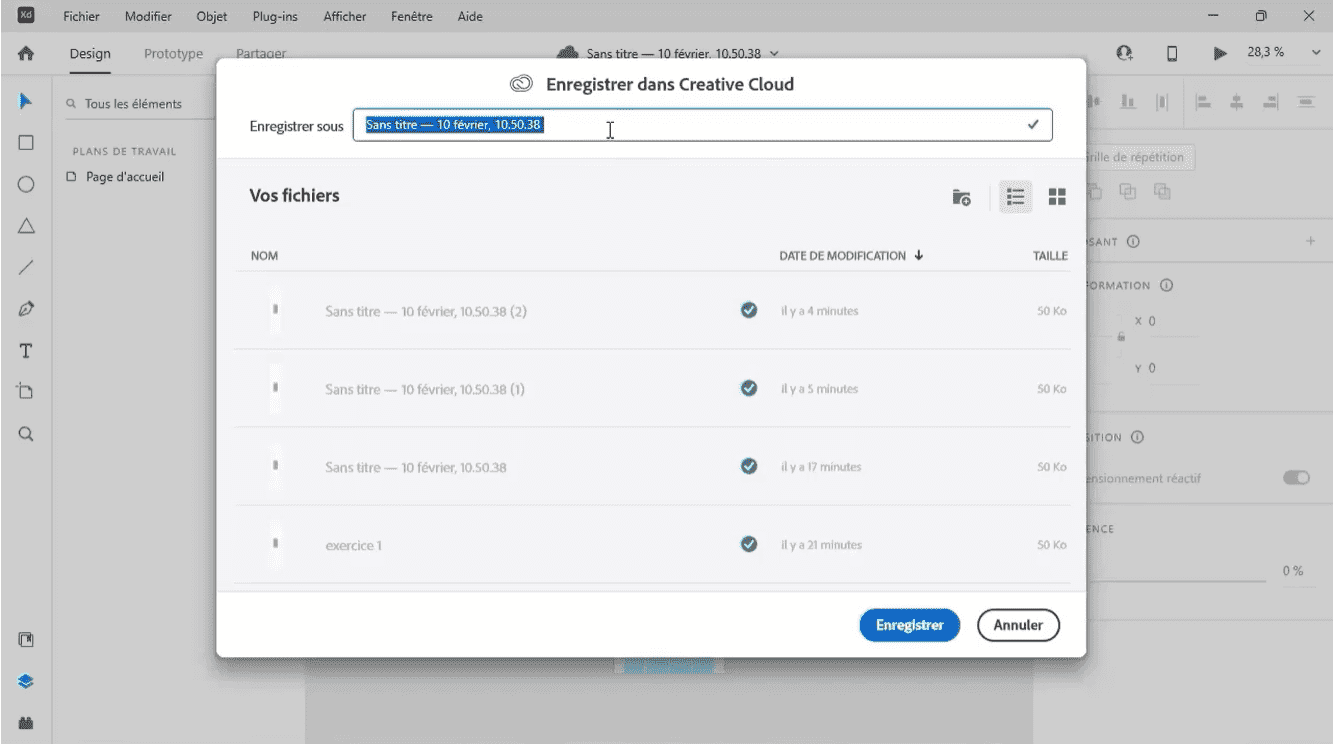This screenshot has height=744, width=1333.
Task: Click the Enregistrer button
Action: [x=910, y=625]
